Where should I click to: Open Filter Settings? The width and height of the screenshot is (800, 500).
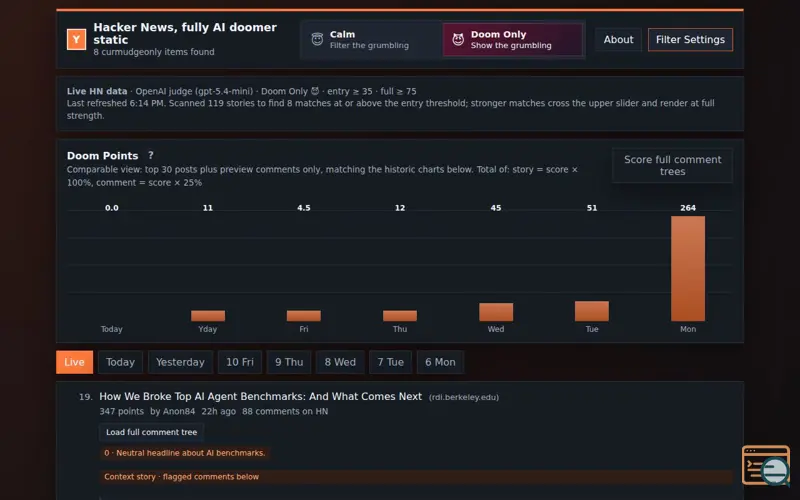point(690,39)
